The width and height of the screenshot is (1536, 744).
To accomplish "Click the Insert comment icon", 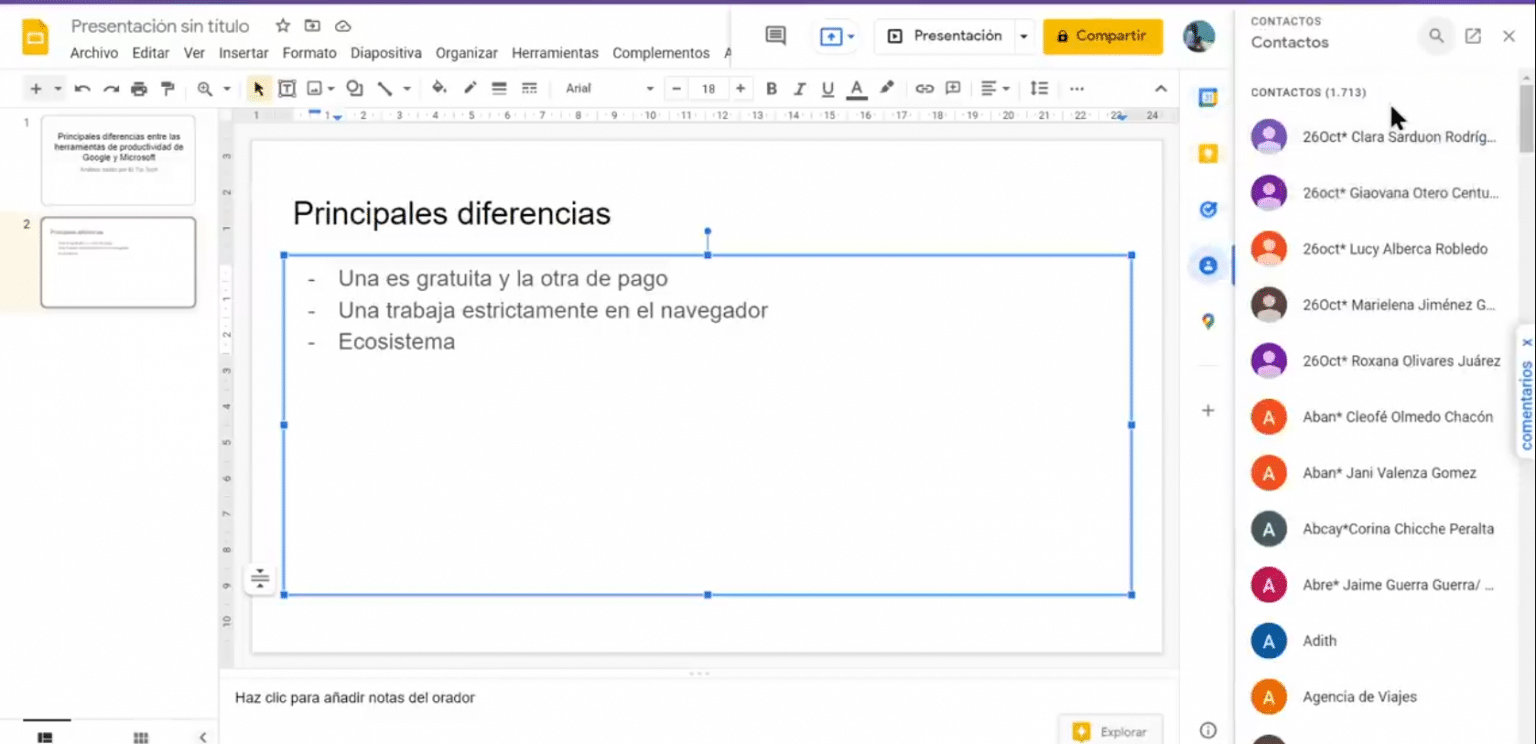I will pyautogui.click(x=953, y=88).
